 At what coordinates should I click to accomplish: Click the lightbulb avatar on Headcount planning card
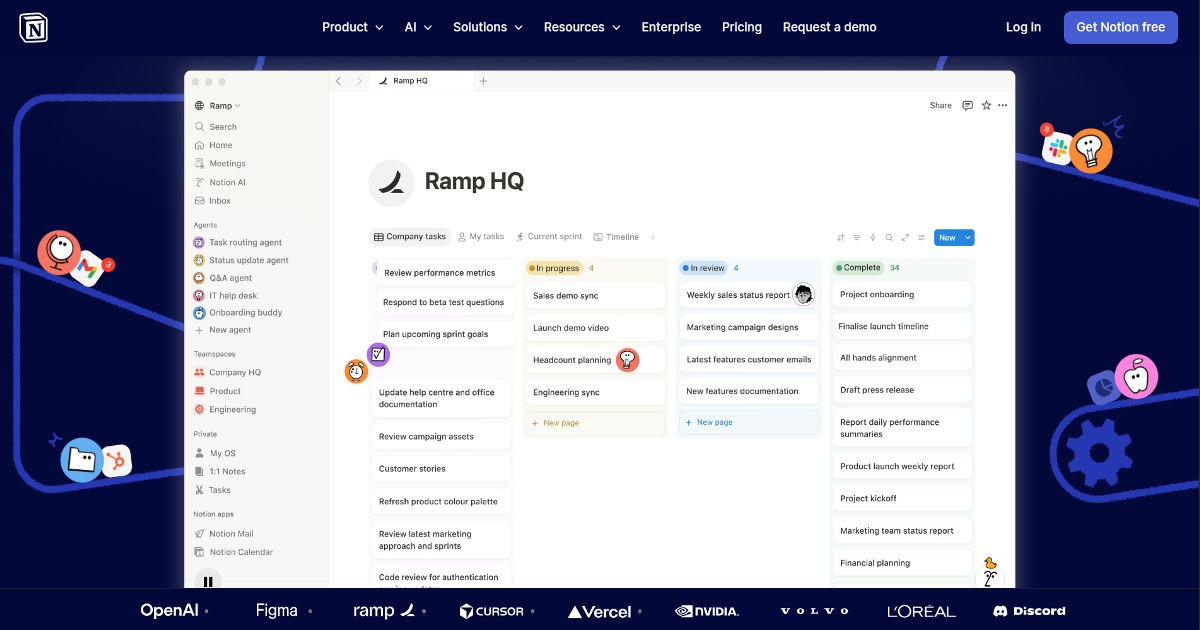tap(627, 360)
